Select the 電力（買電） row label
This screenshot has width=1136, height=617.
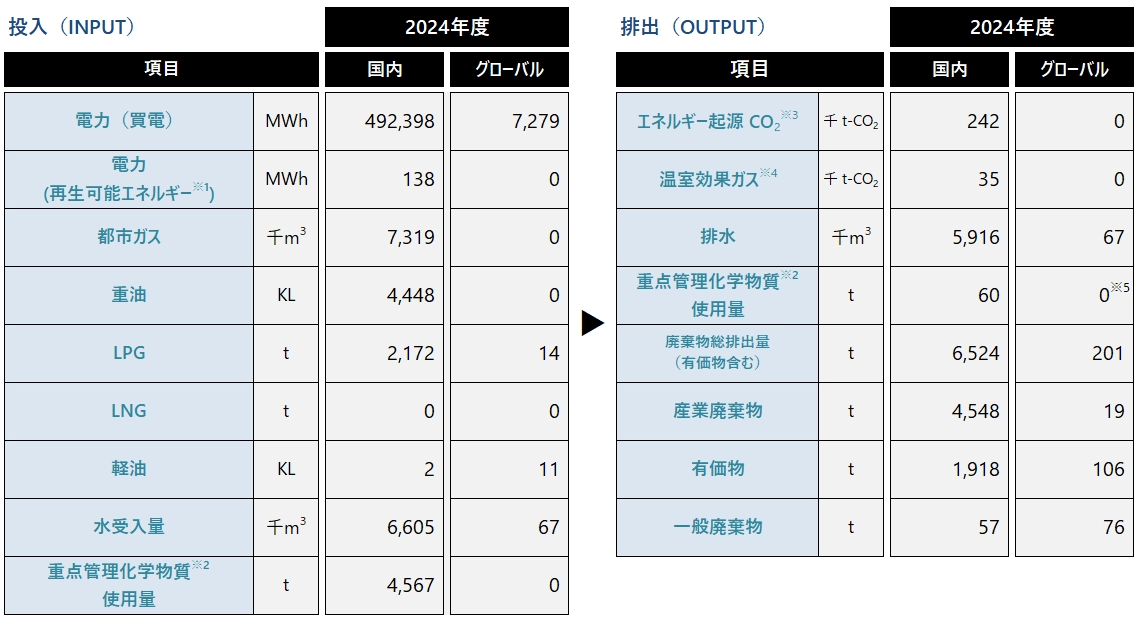[128, 121]
